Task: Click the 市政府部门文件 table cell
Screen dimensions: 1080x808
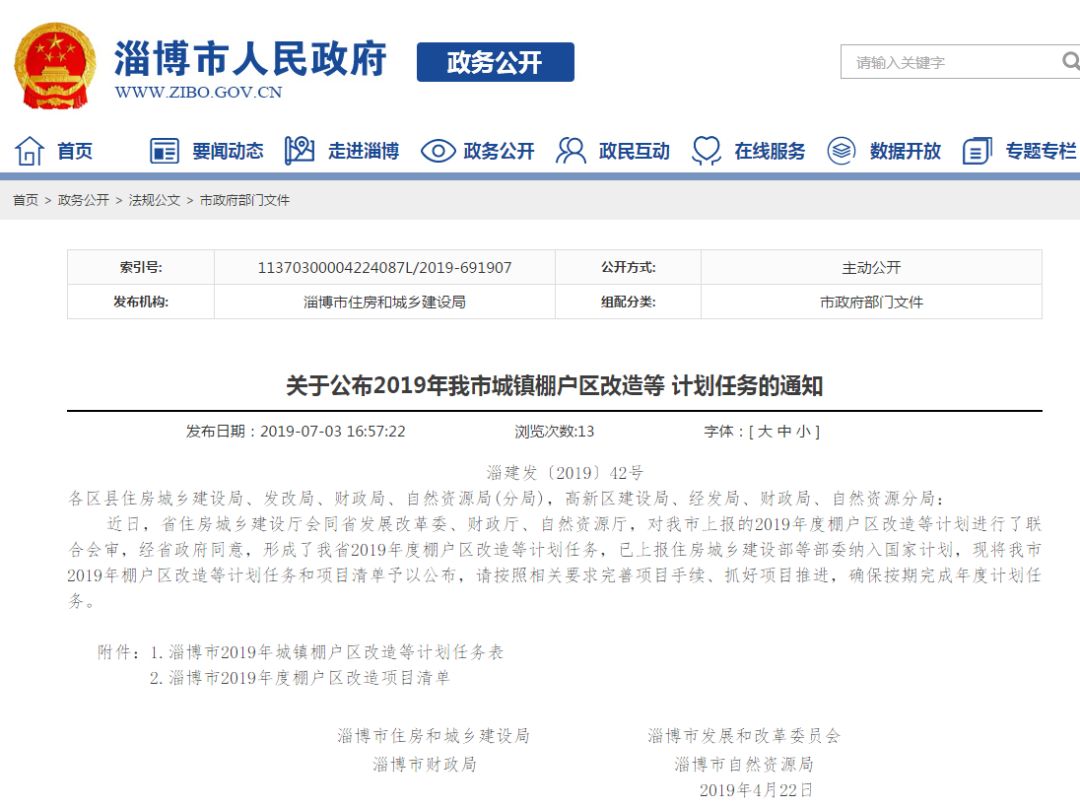Action: pyautogui.click(x=871, y=302)
